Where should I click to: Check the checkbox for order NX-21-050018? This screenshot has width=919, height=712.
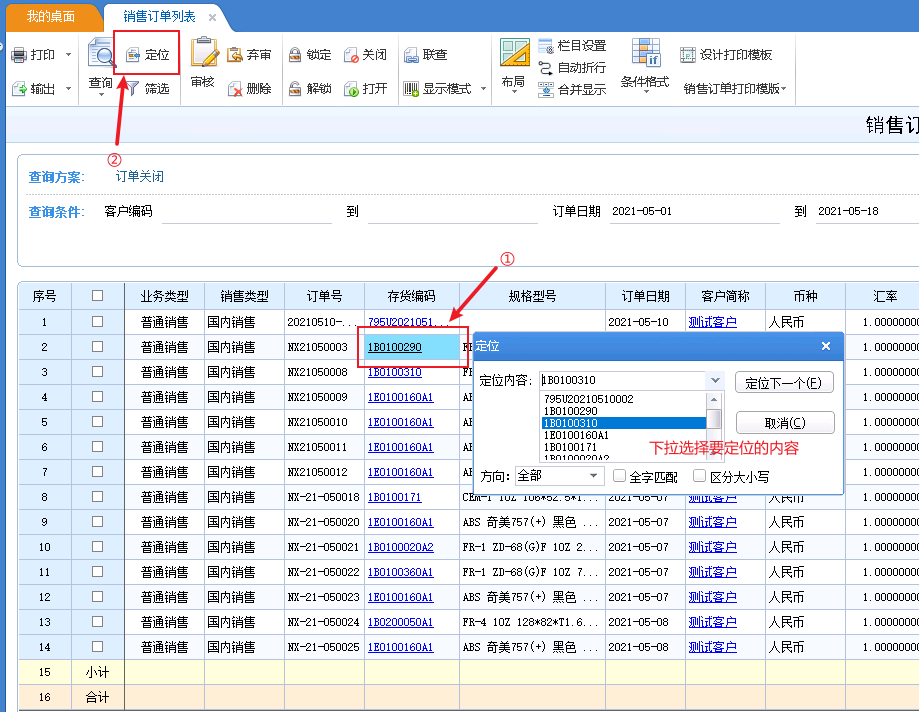[97, 497]
